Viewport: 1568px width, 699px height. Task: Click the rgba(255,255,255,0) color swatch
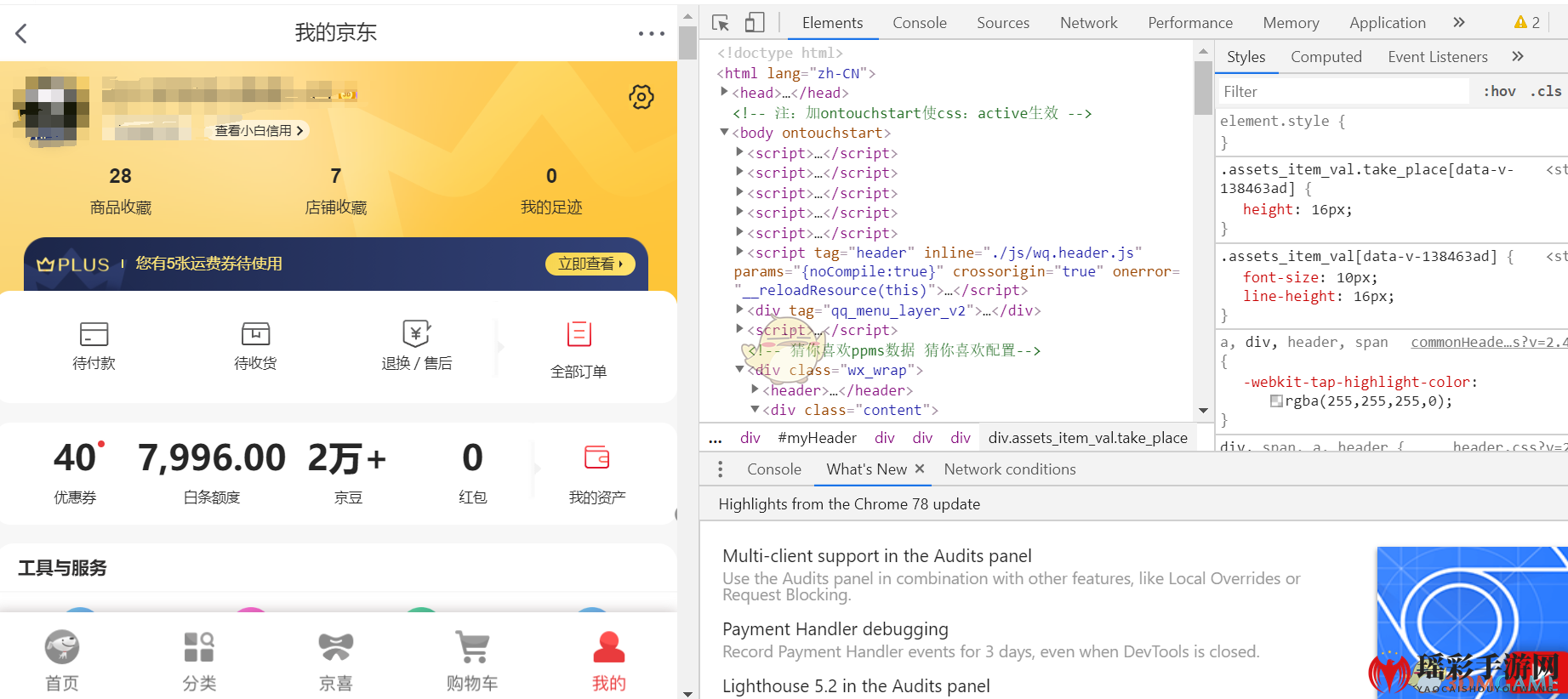click(x=1276, y=401)
